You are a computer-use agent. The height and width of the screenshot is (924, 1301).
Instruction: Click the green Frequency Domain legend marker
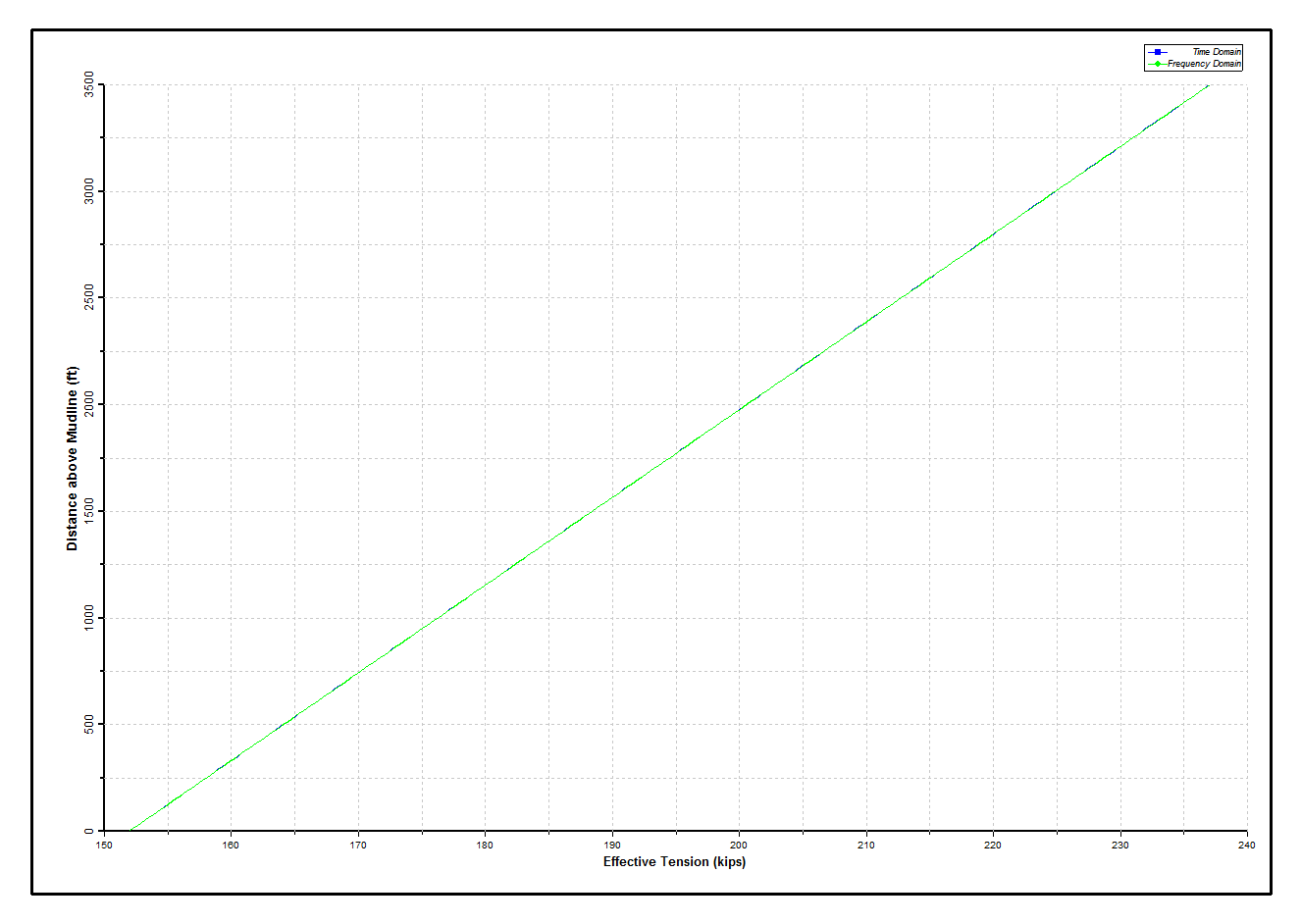tap(1157, 64)
